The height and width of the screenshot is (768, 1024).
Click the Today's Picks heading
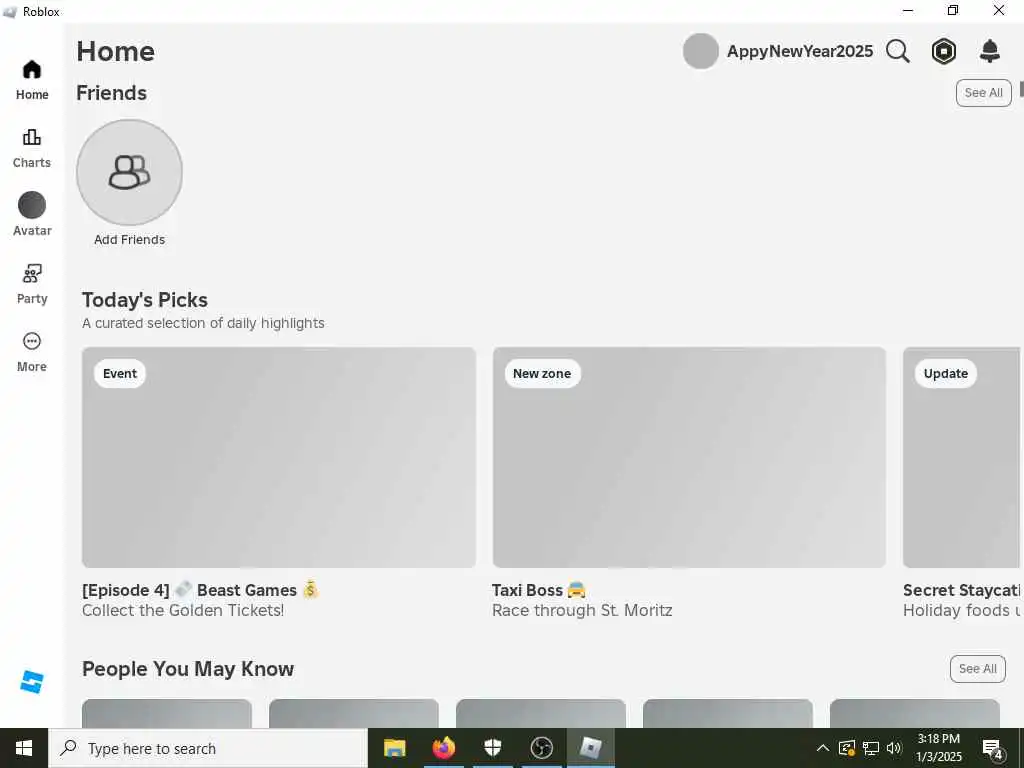(x=145, y=300)
